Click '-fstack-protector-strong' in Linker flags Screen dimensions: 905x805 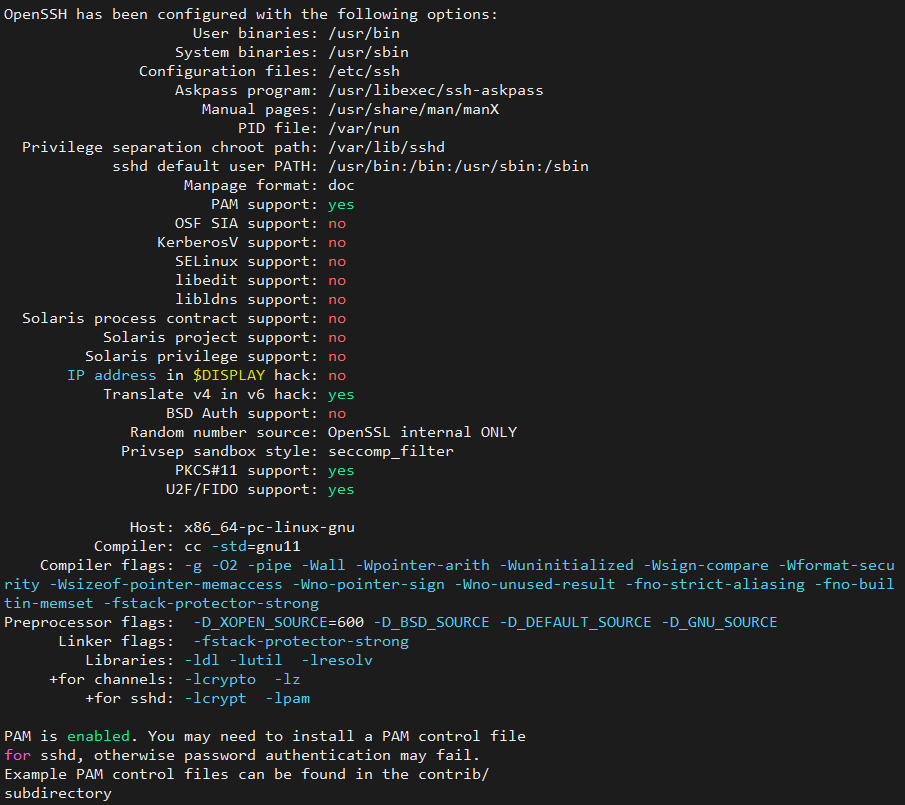(x=301, y=642)
